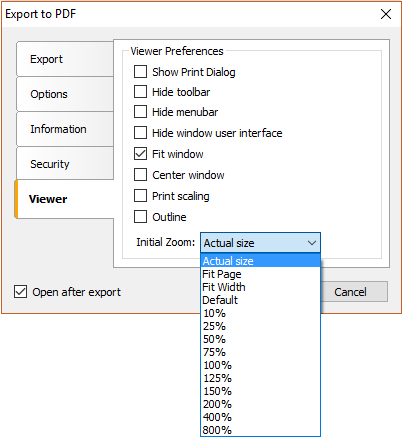Switch to the Export tab
The image size is (409, 444).
click(x=66, y=60)
